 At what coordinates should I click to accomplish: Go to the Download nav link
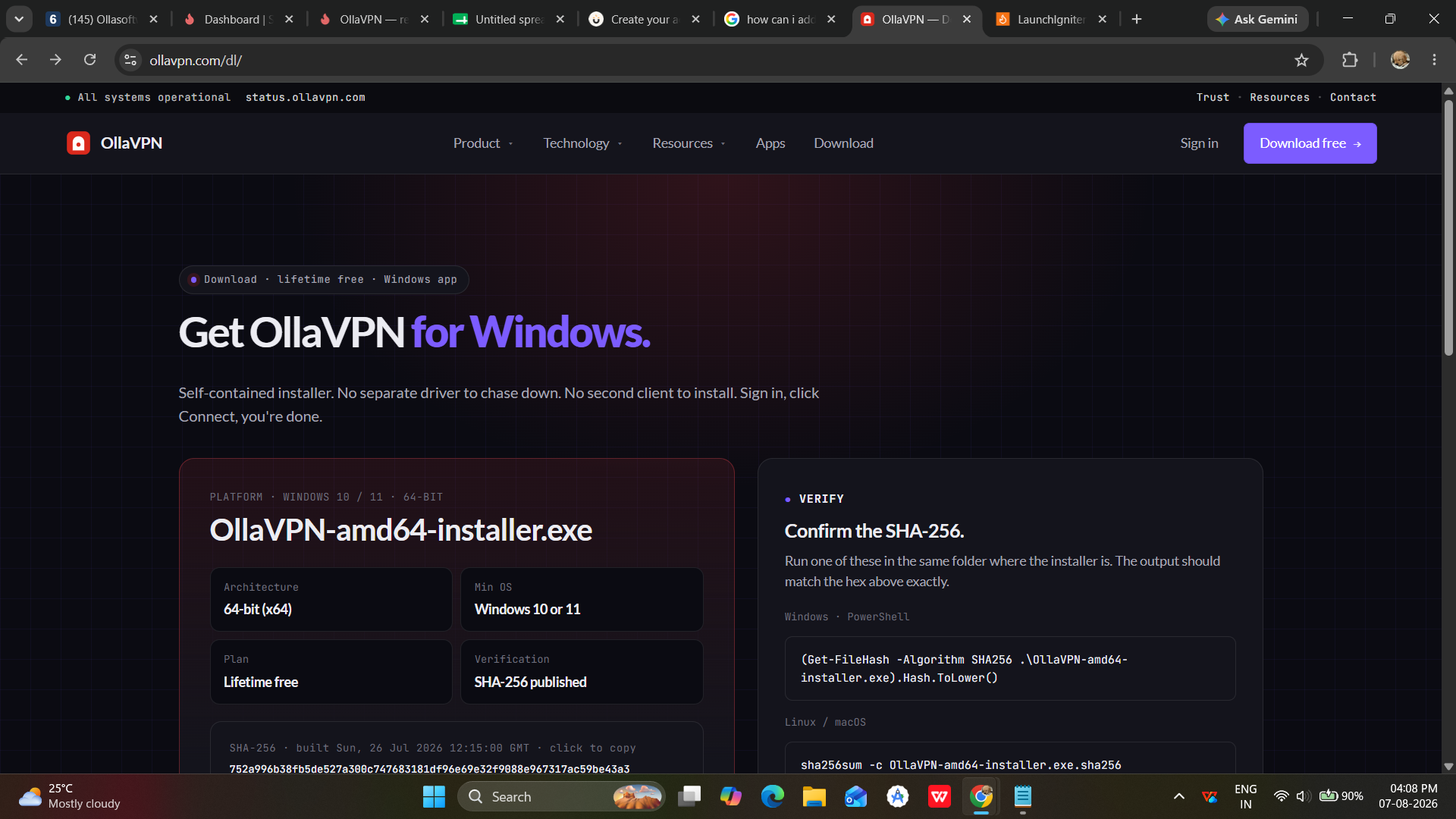point(843,143)
